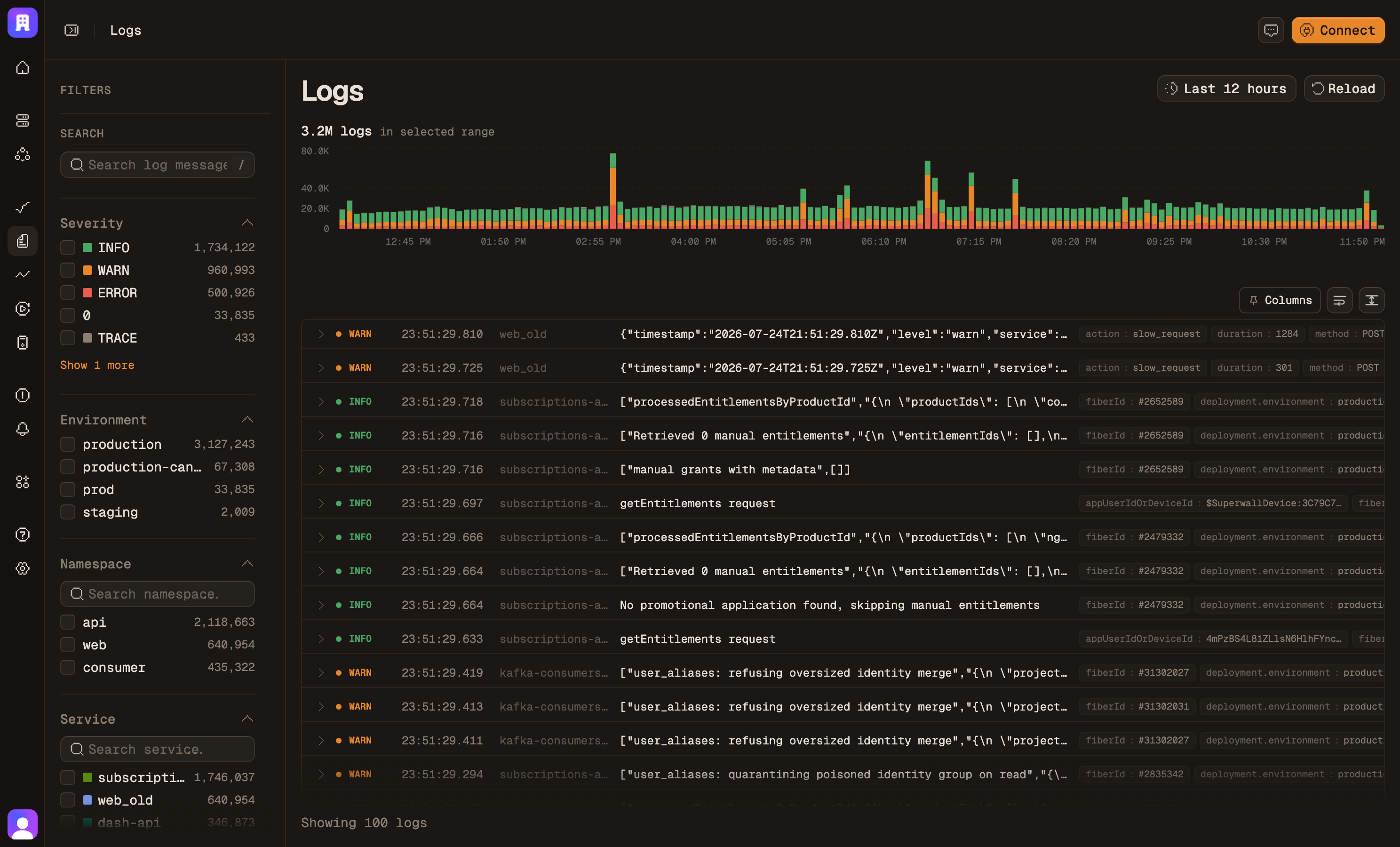
Task: Expand the INFO log row at 23:51:29.697
Action: click(321, 503)
